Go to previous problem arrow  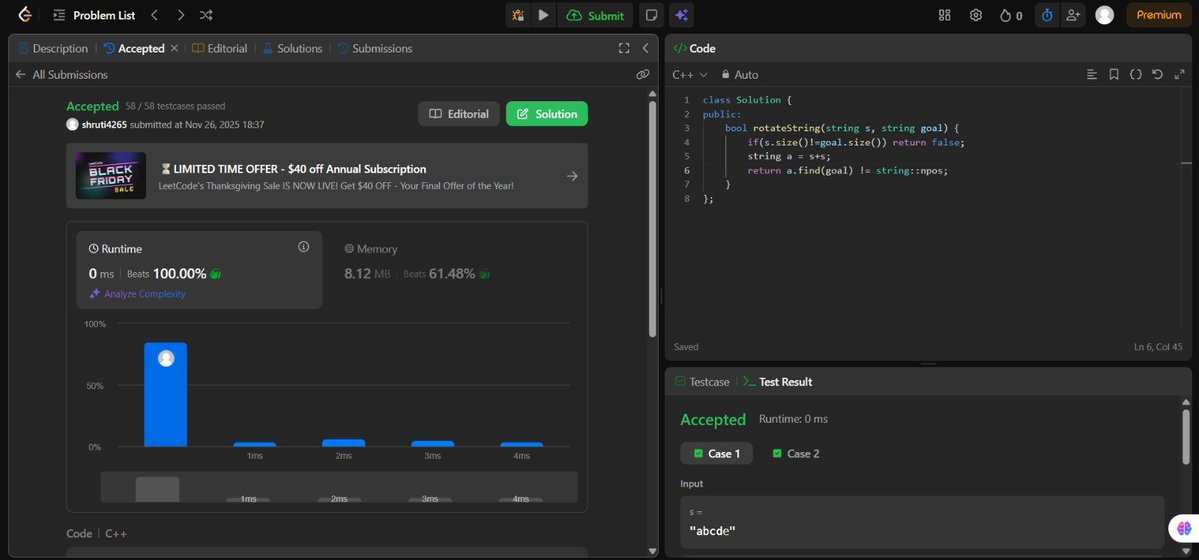(x=154, y=15)
